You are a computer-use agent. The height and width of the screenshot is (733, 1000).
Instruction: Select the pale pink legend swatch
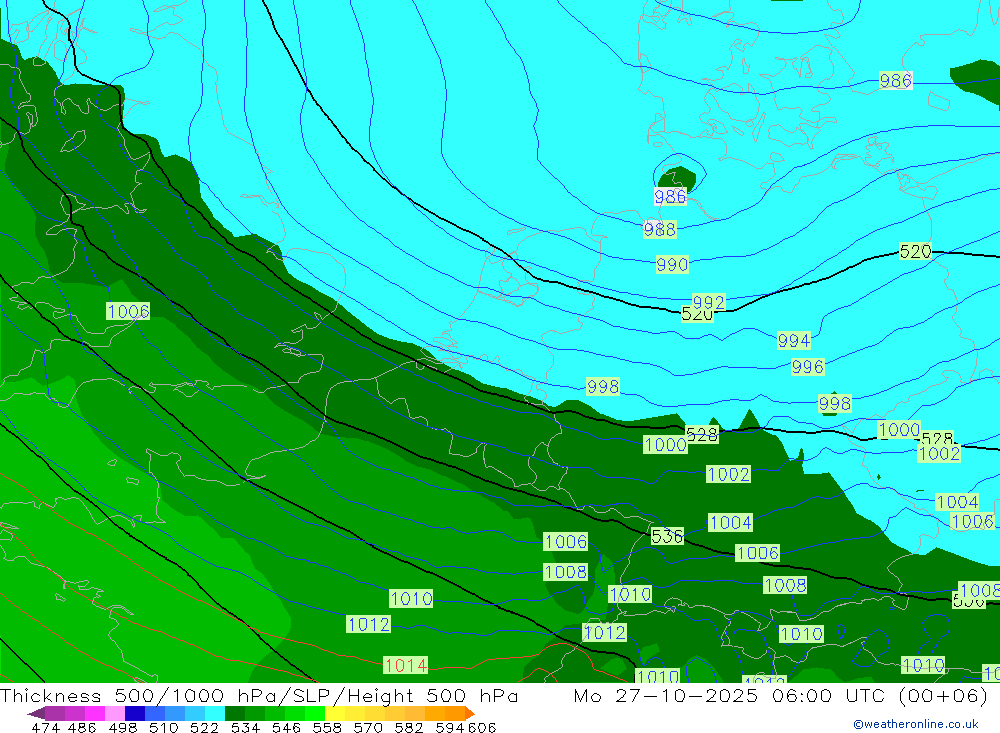point(115,713)
